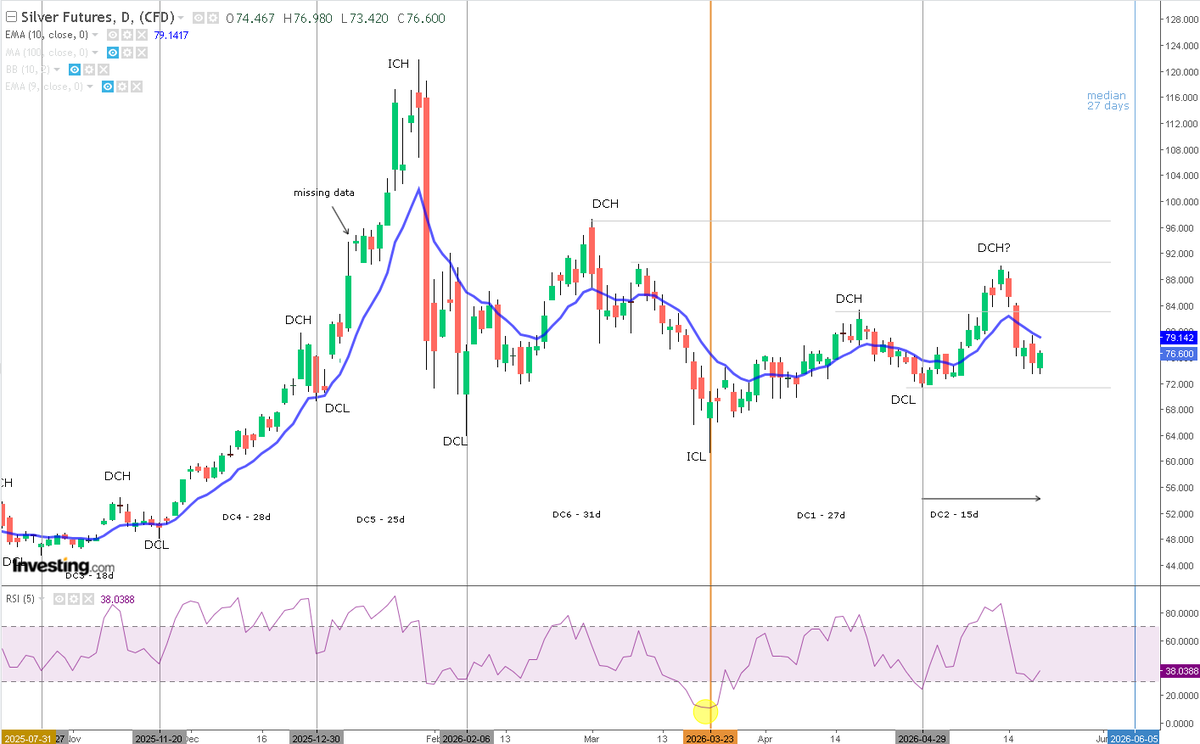Select the 'DC5 - 25d' cycle label
The height and width of the screenshot is (744, 1200).
click(x=380, y=519)
